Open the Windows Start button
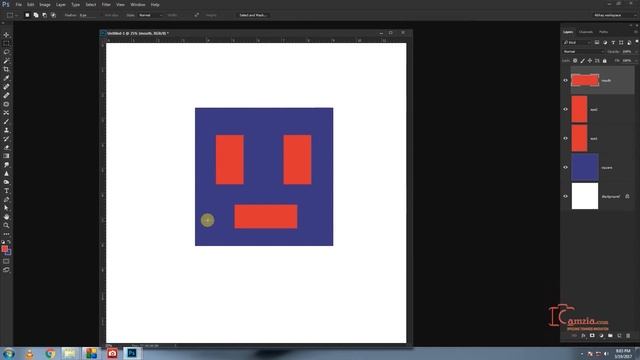Screen dimensions: 640x360 pyautogui.click(x=9, y=353)
